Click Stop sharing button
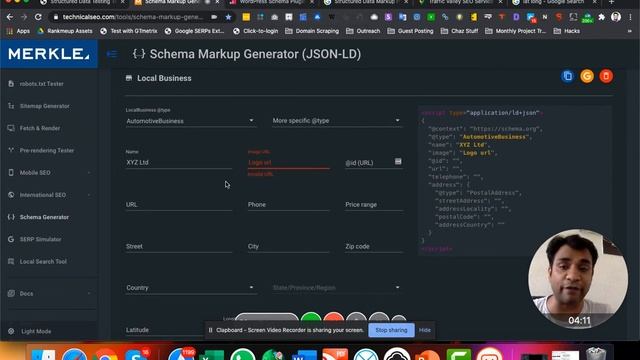This screenshot has width=640, height=360. click(x=391, y=330)
